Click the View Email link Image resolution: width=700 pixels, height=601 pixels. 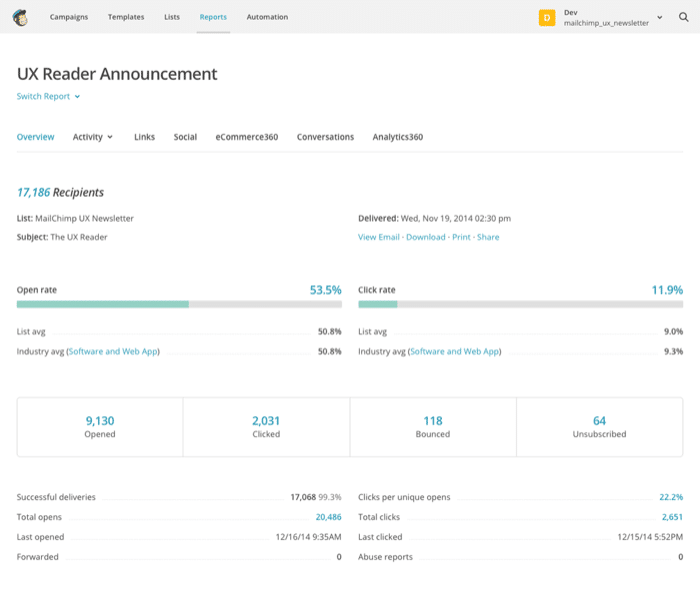379,237
